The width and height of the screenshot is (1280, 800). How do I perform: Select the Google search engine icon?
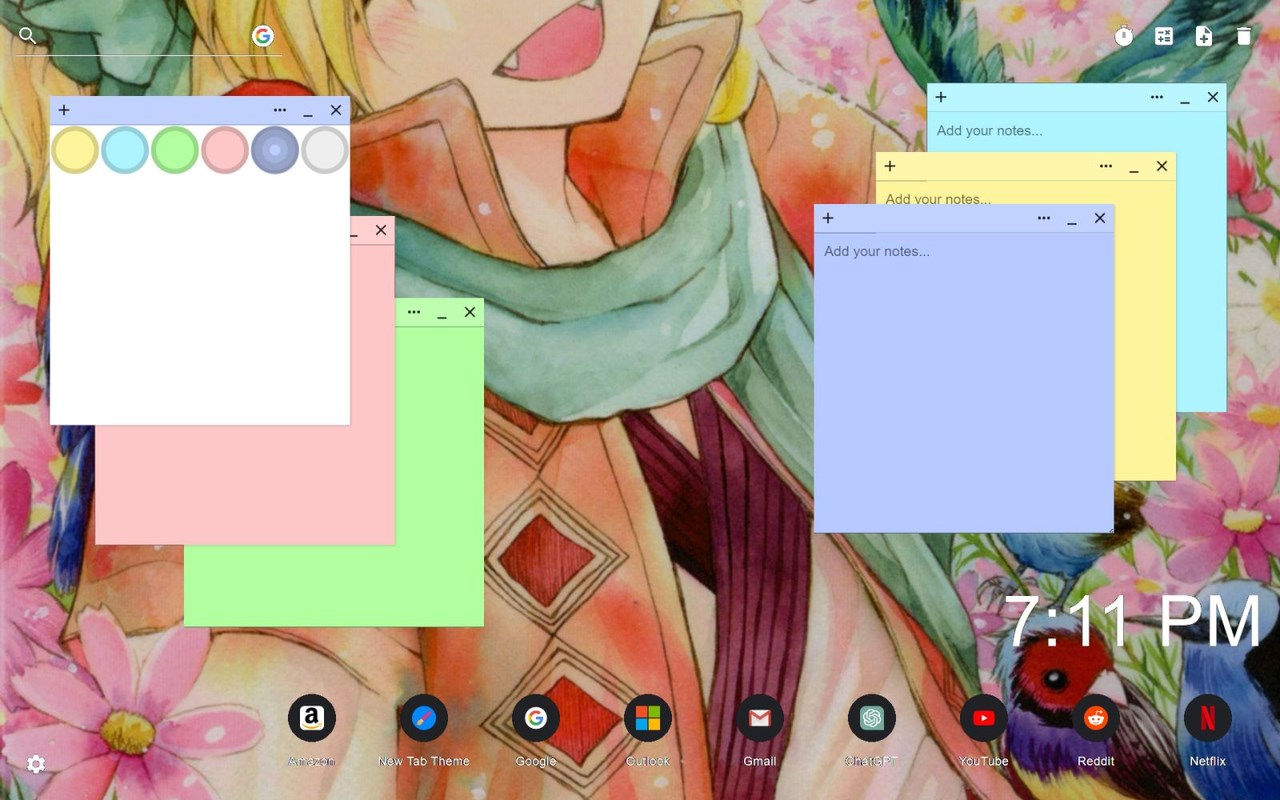click(x=263, y=37)
